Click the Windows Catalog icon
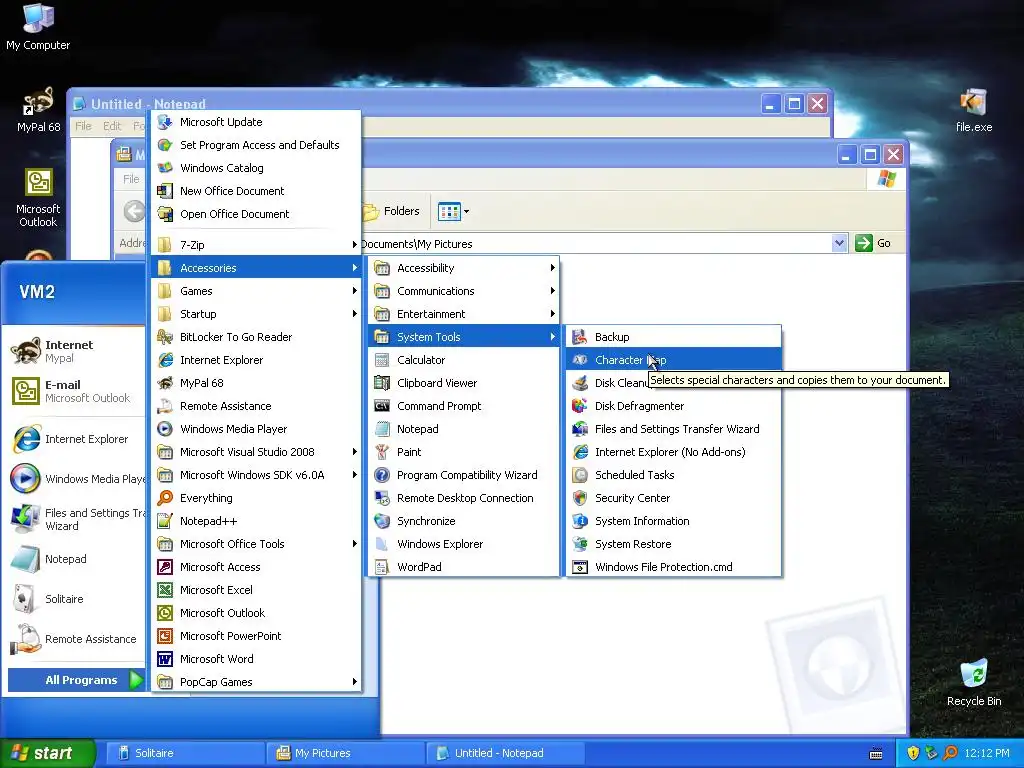1024x768 pixels. (165, 168)
